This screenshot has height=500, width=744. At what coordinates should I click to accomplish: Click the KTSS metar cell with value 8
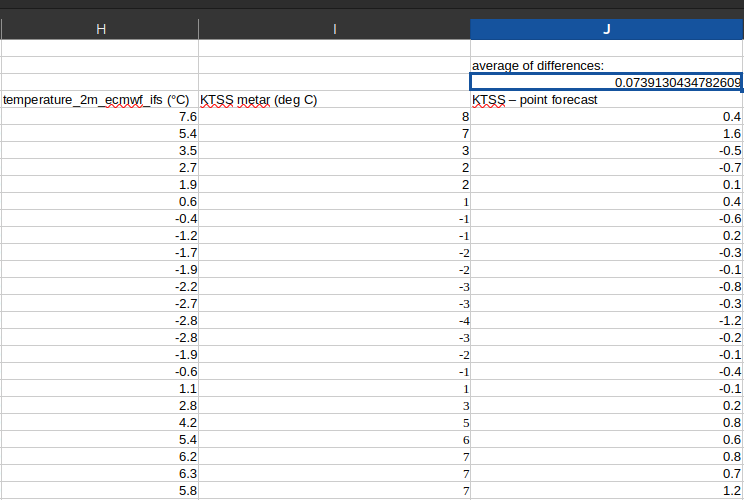click(x=334, y=117)
